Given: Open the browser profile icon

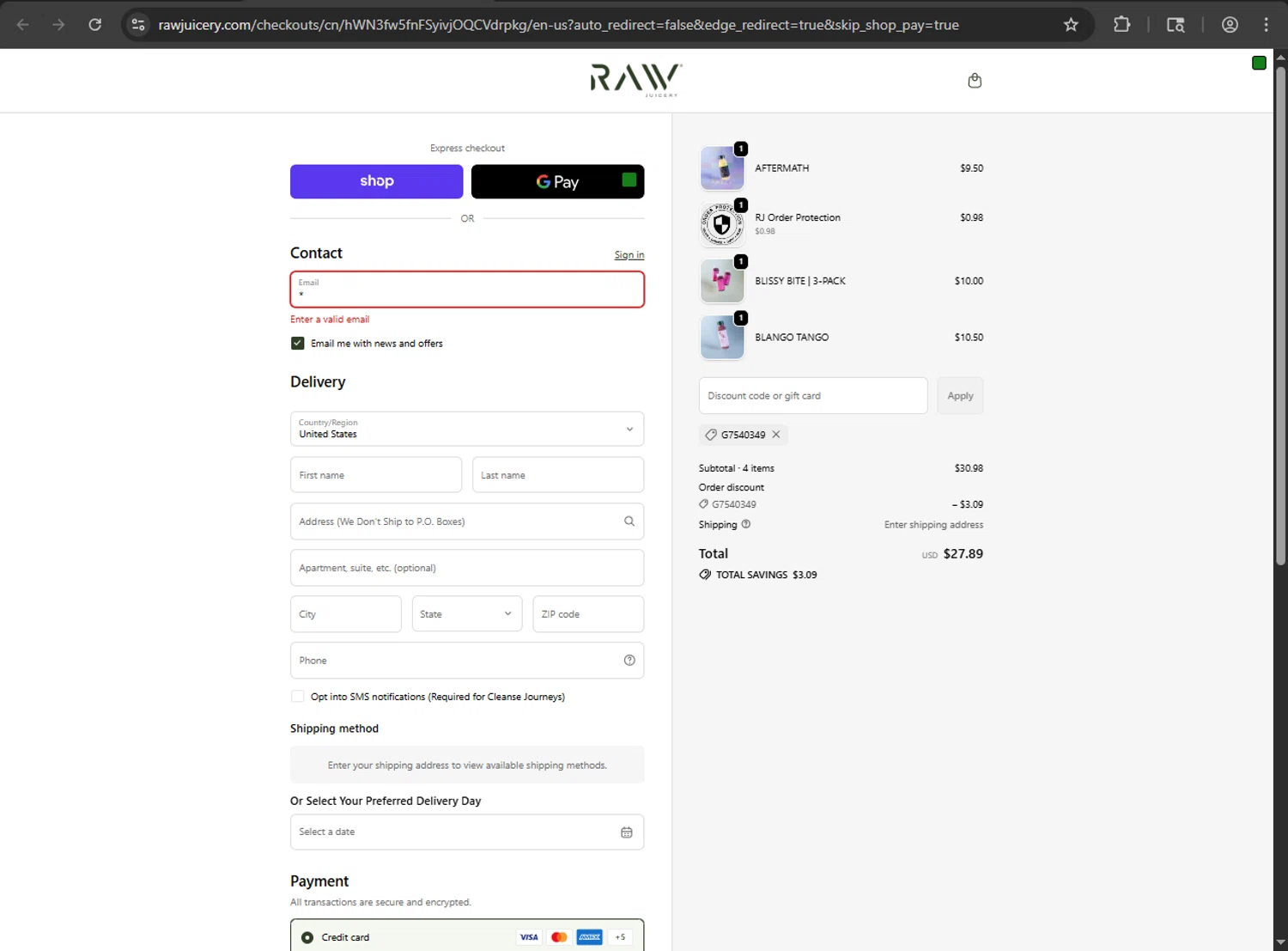Looking at the screenshot, I should pyautogui.click(x=1230, y=25).
